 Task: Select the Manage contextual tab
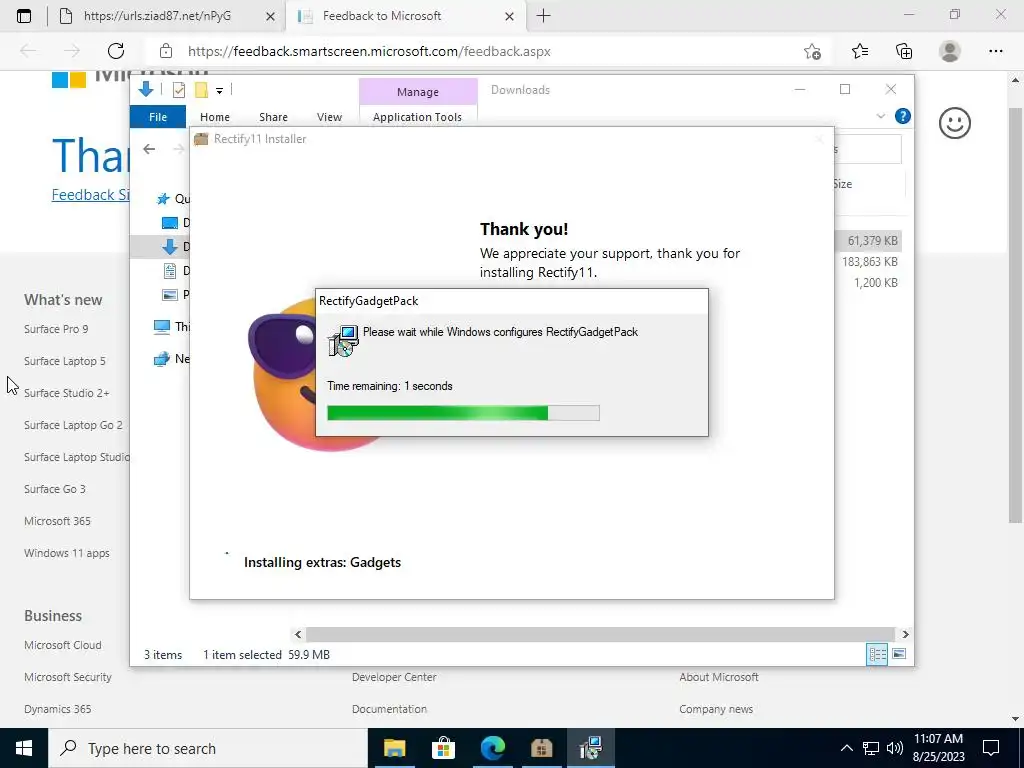pyautogui.click(x=418, y=92)
